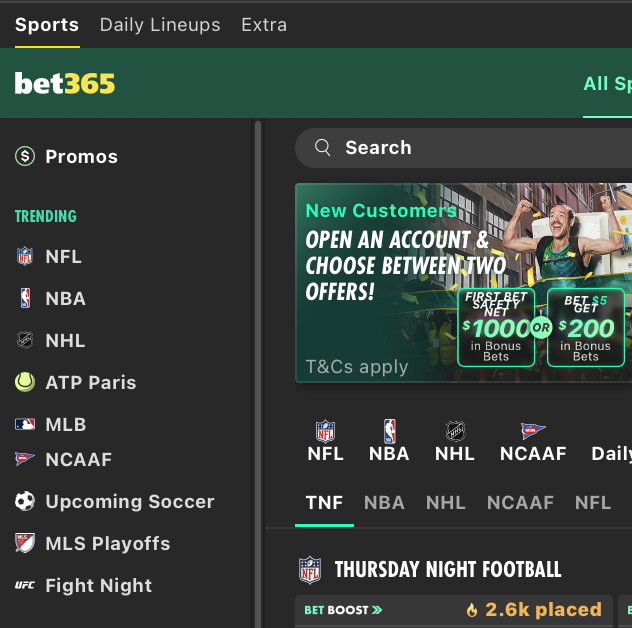Click NFL shield icon in quick links row
The width and height of the screenshot is (632, 628).
click(x=325, y=431)
